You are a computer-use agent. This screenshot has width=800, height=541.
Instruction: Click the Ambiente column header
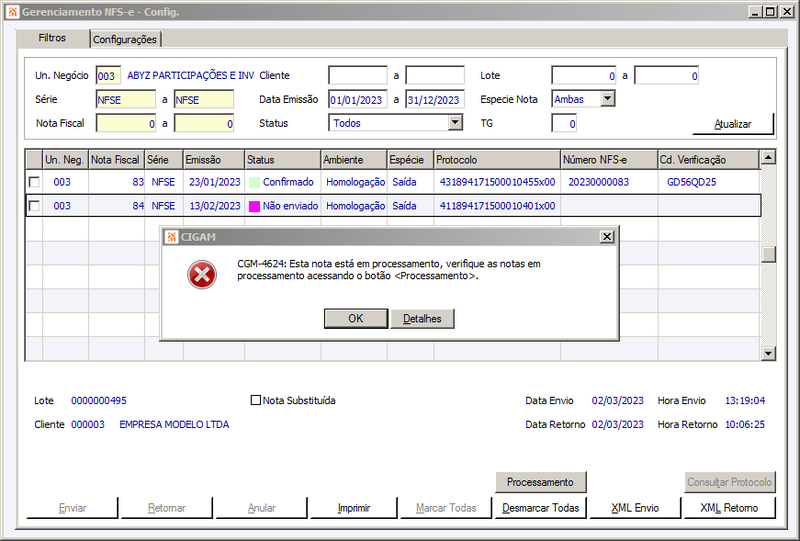(x=354, y=160)
